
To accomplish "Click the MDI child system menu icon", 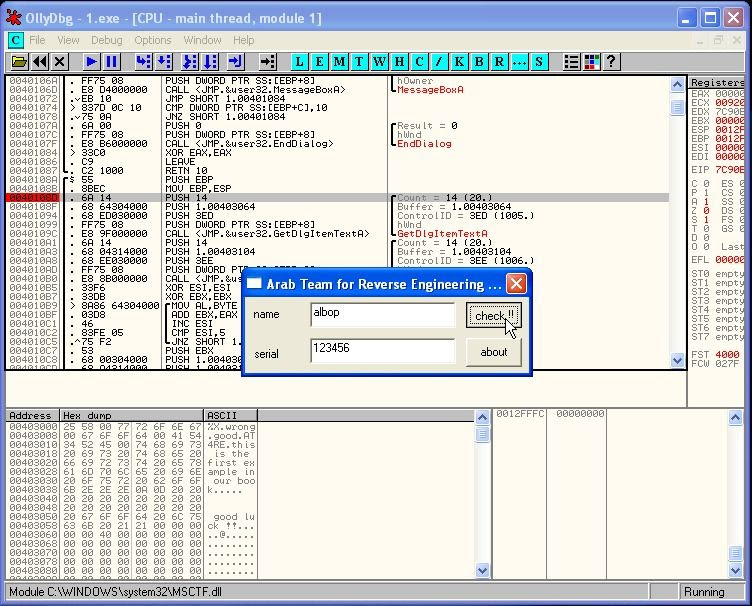I will click(15, 40).
